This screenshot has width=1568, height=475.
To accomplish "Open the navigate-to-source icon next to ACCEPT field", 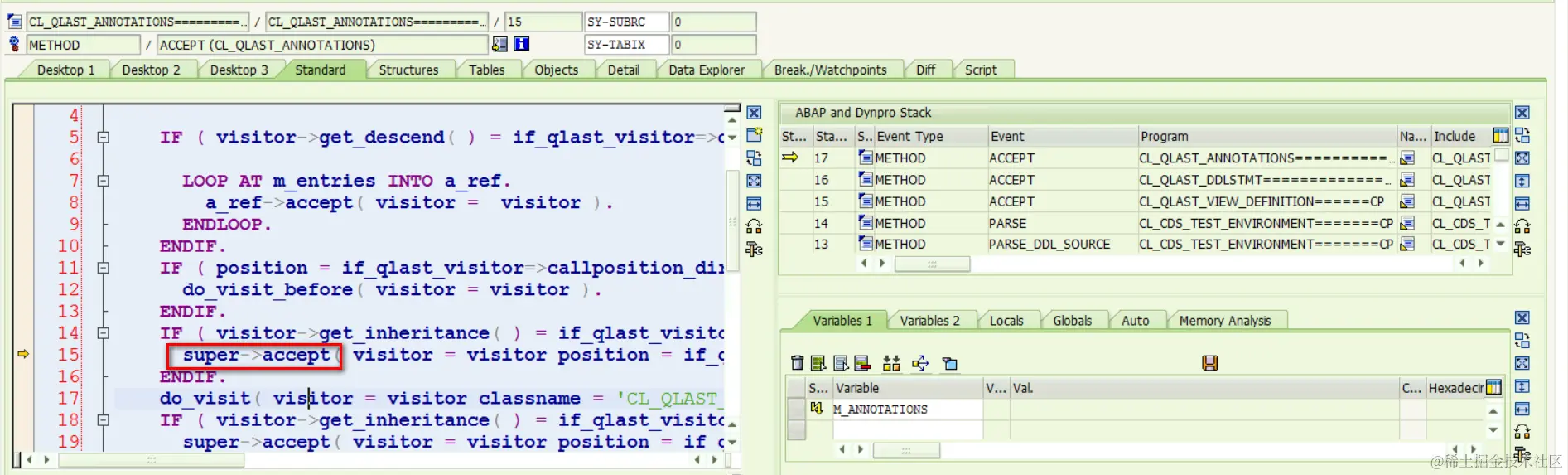I will point(499,44).
